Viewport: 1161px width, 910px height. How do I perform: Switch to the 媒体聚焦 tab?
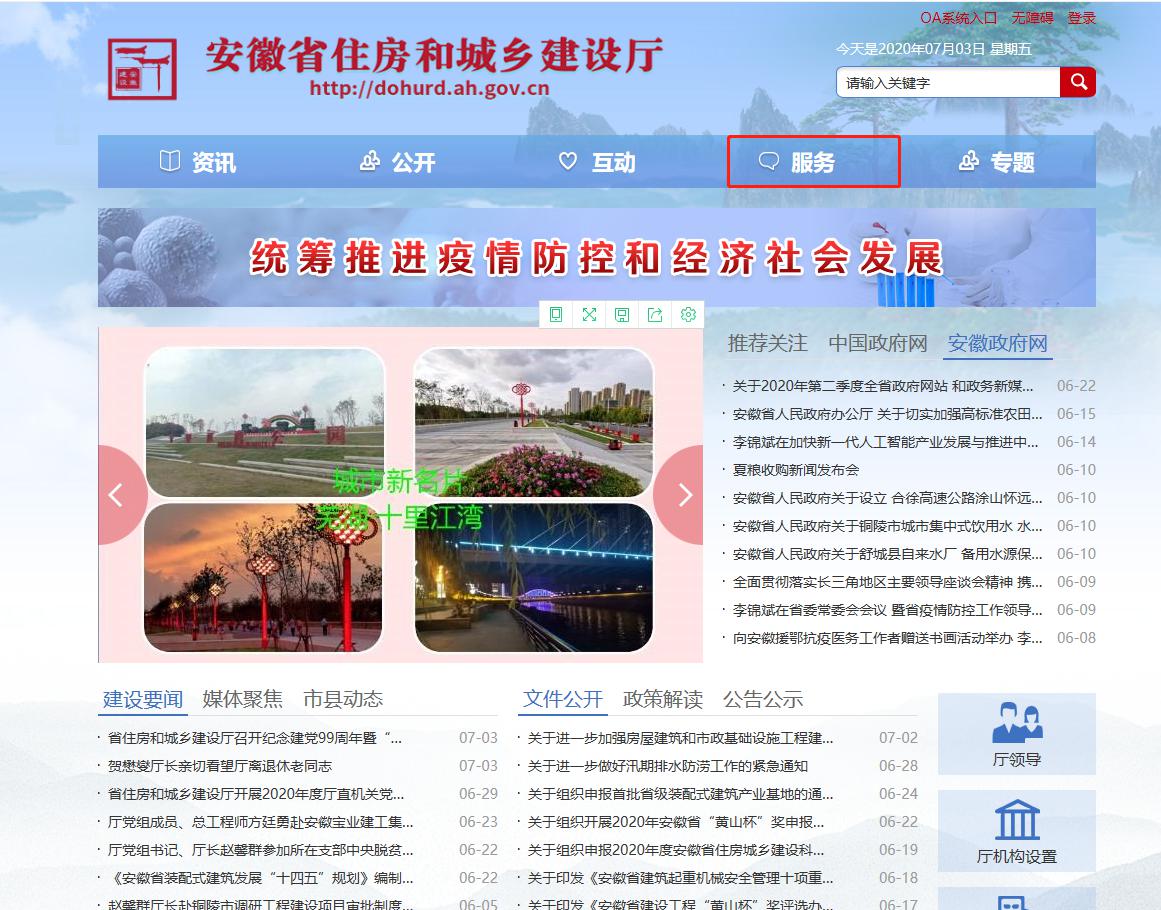point(242,699)
